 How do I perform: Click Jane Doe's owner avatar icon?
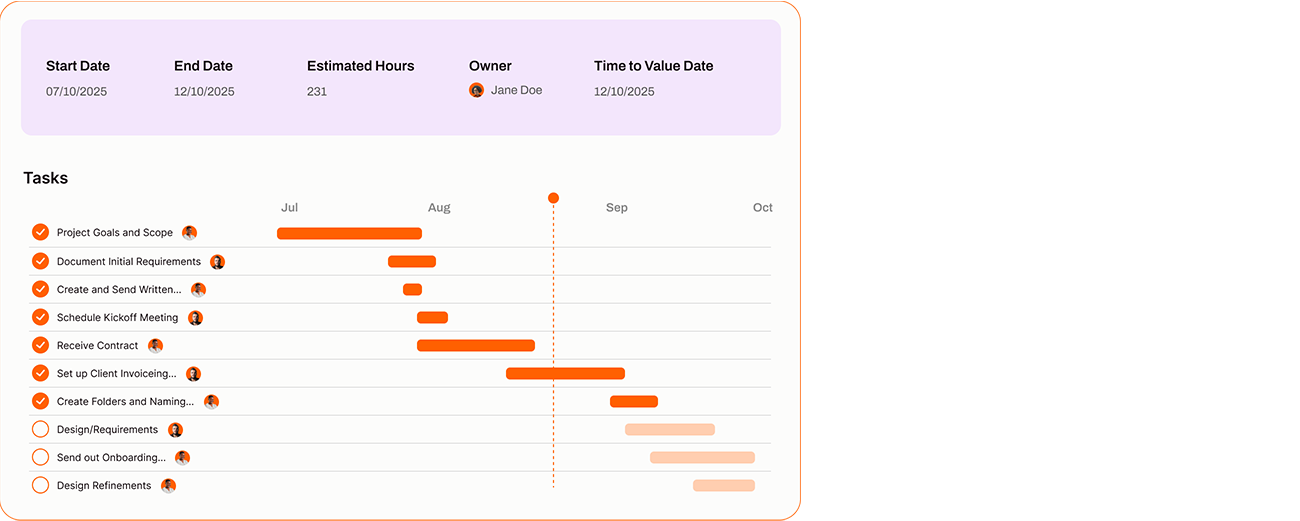pos(477,90)
